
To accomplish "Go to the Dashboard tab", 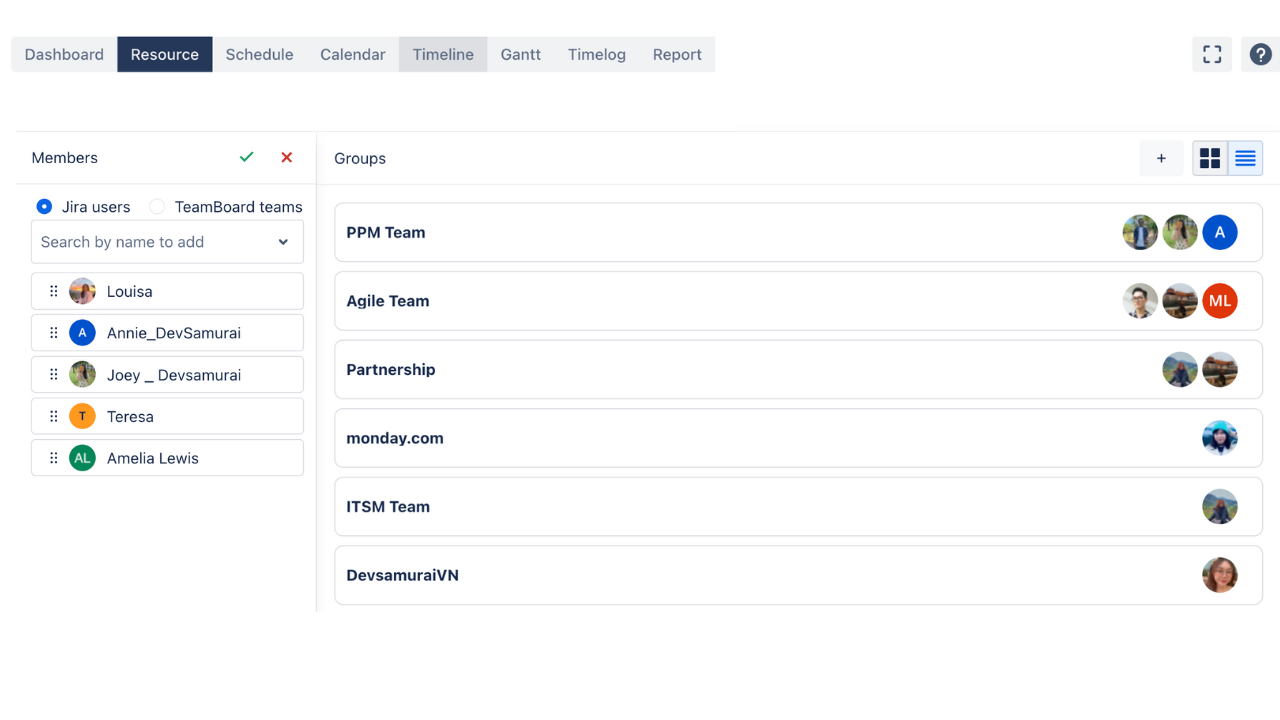I will coord(64,55).
